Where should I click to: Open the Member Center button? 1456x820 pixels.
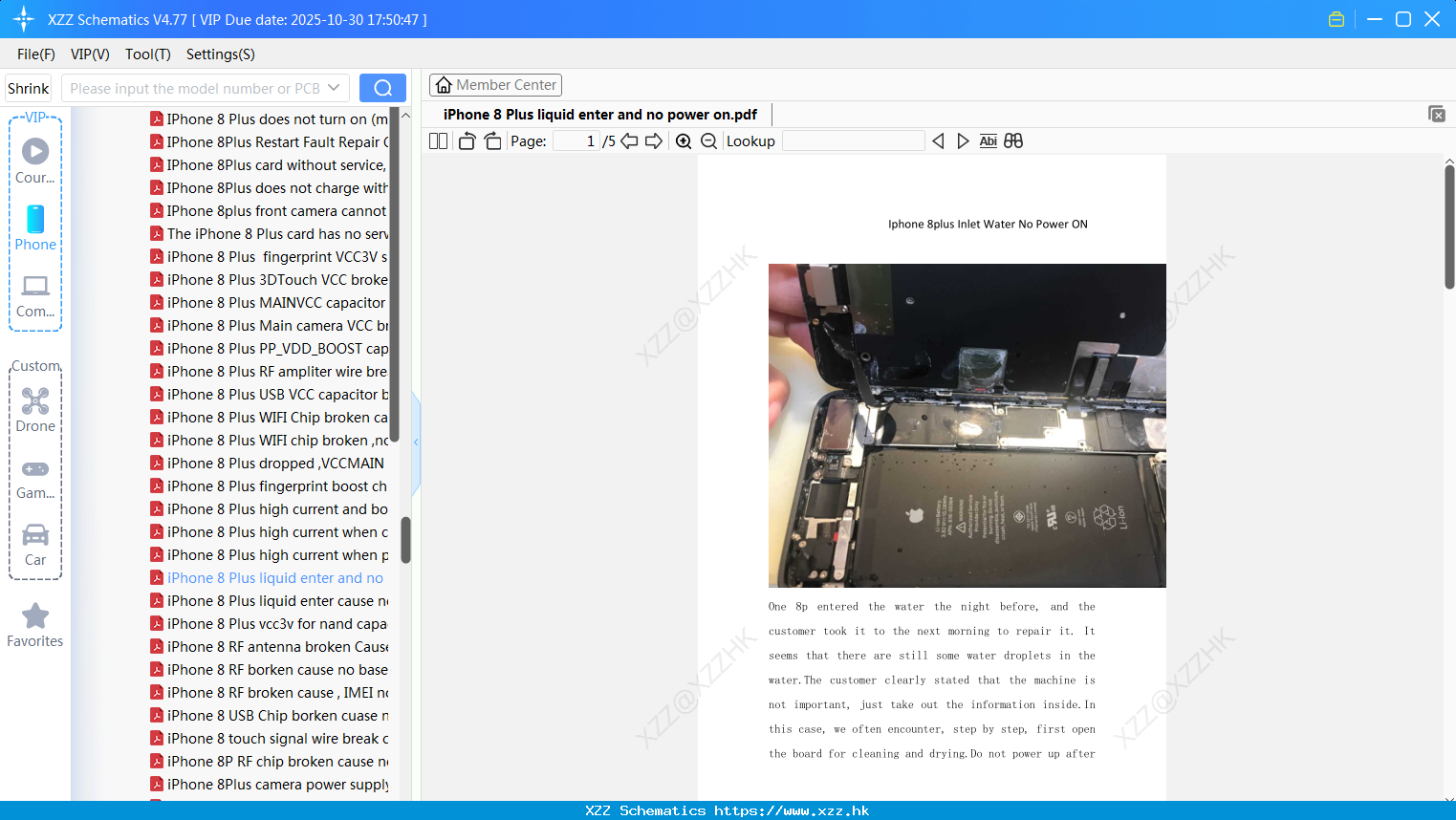point(495,85)
